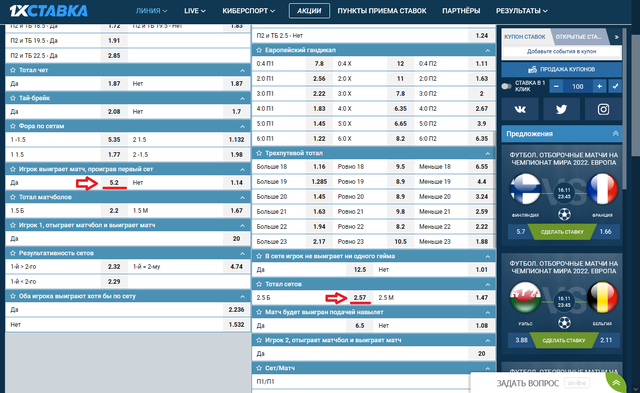The image size is (640, 393).
Task: Collapse the Предложения panel
Action: point(616,134)
